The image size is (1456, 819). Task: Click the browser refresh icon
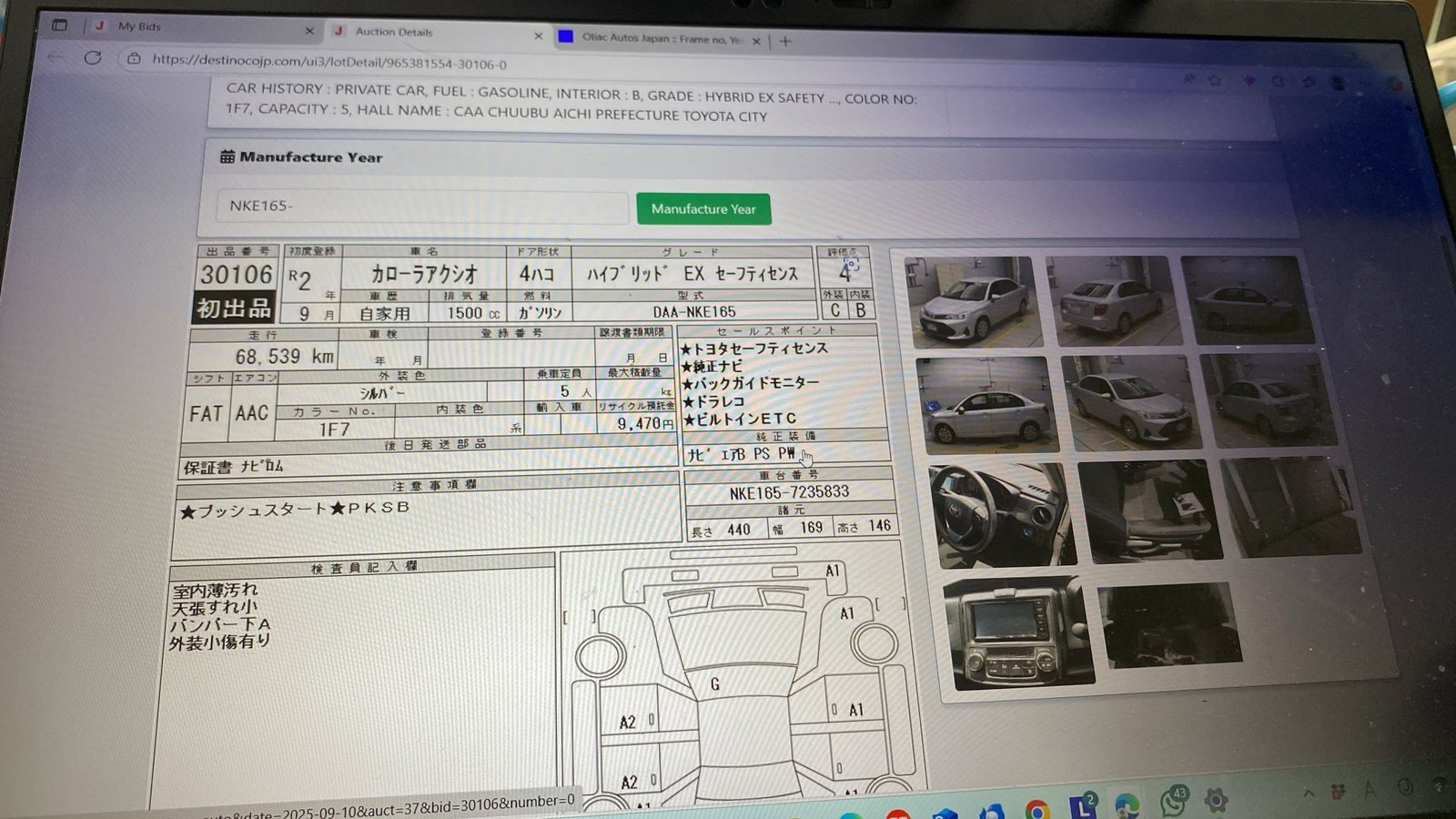[x=93, y=57]
